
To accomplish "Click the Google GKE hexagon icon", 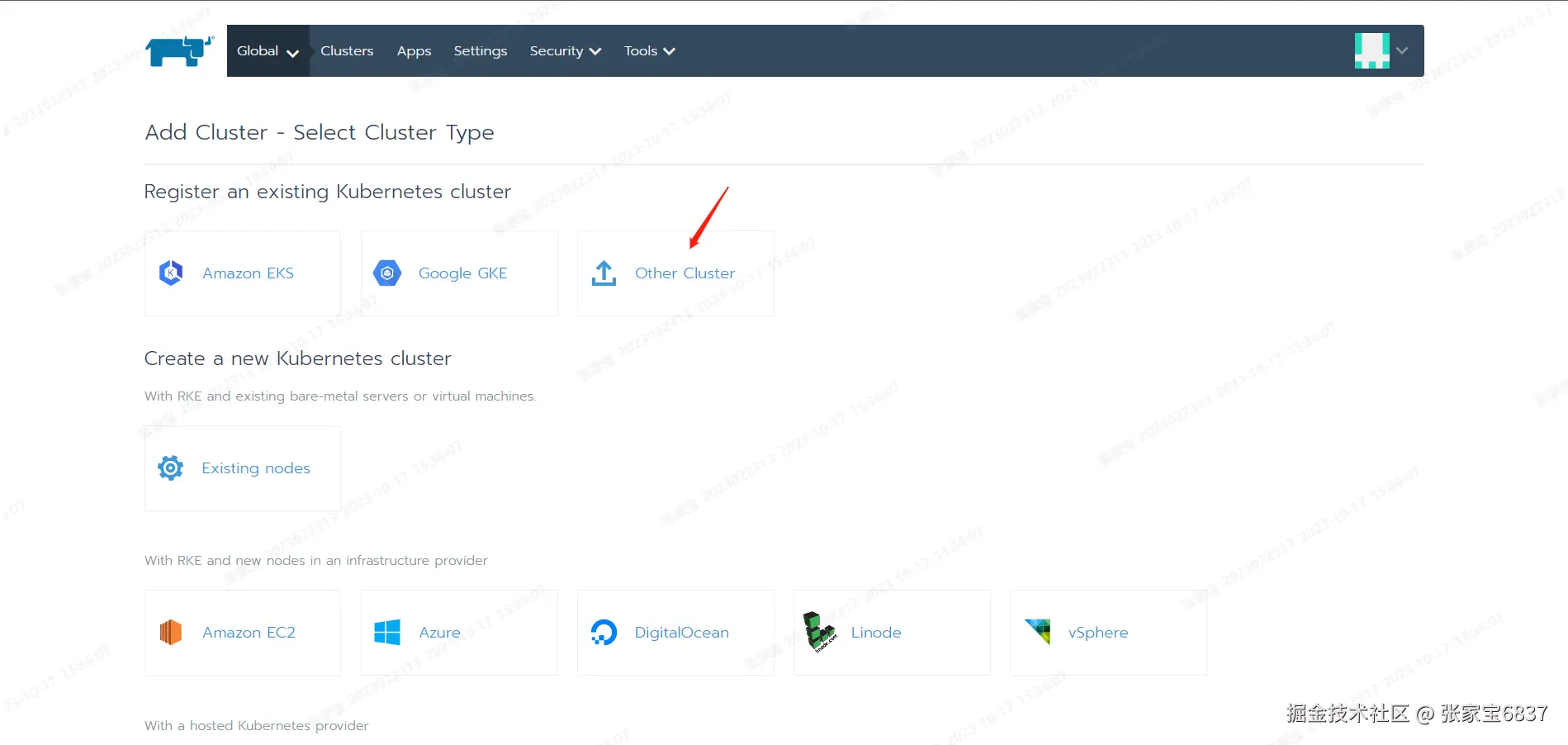I will (x=387, y=273).
